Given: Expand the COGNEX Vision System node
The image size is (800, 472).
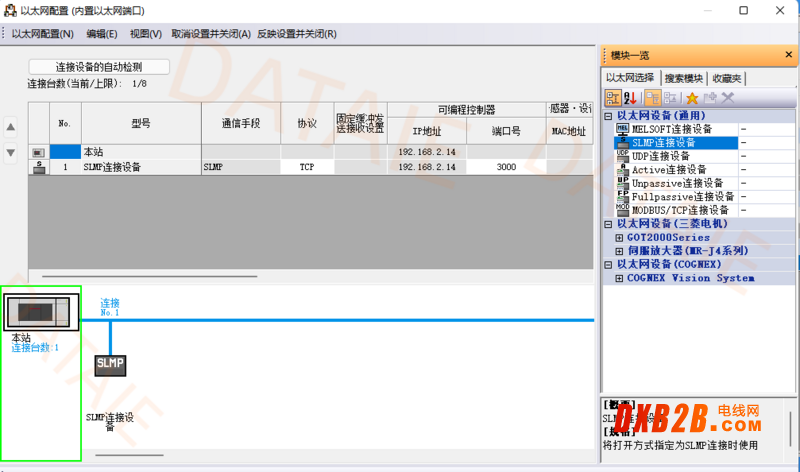Looking at the screenshot, I should (x=619, y=279).
